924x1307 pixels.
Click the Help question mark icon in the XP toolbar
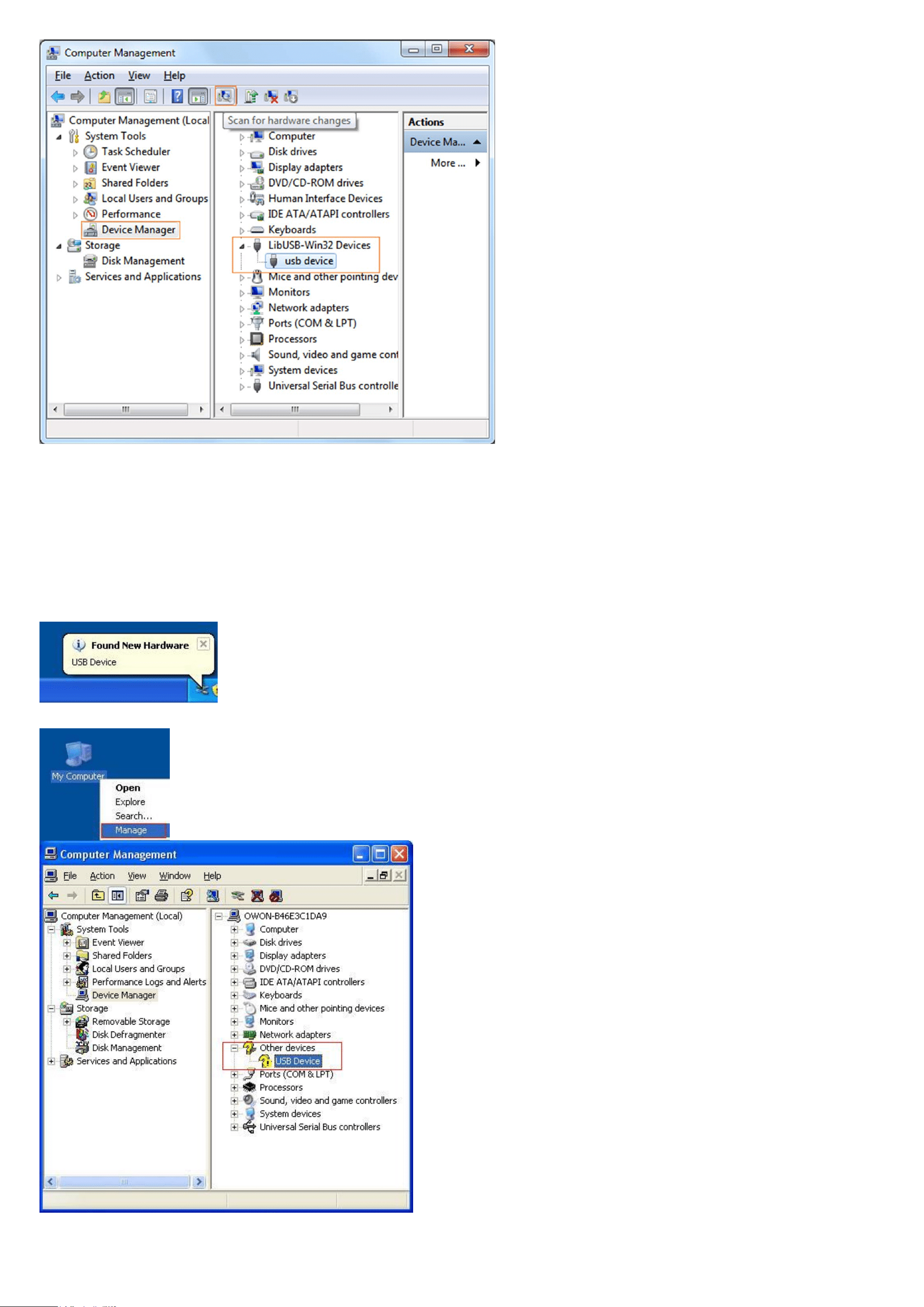[x=187, y=895]
